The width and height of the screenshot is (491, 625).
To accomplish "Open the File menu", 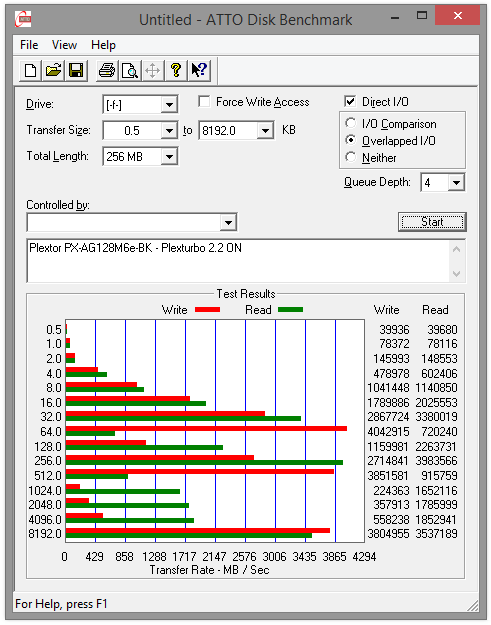I will click(29, 45).
